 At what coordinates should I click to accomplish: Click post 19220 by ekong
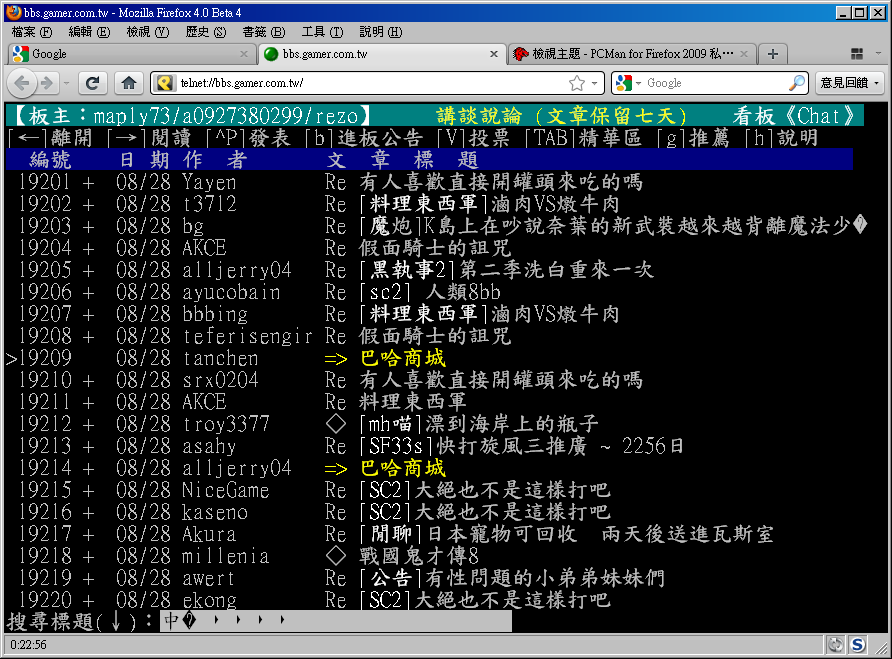[314, 600]
